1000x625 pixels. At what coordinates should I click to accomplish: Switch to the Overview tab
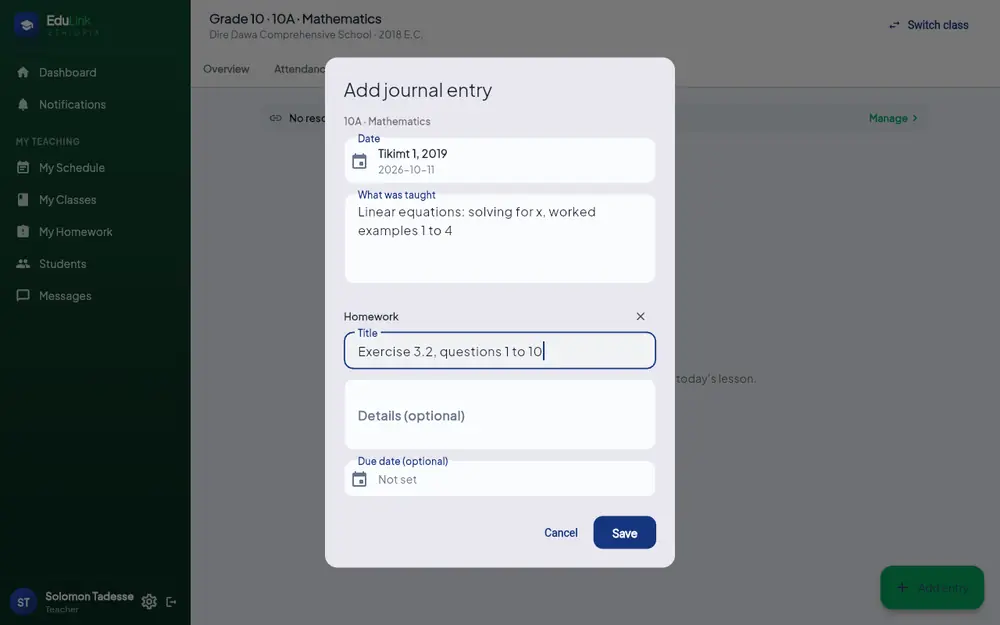click(x=226, y=69)
